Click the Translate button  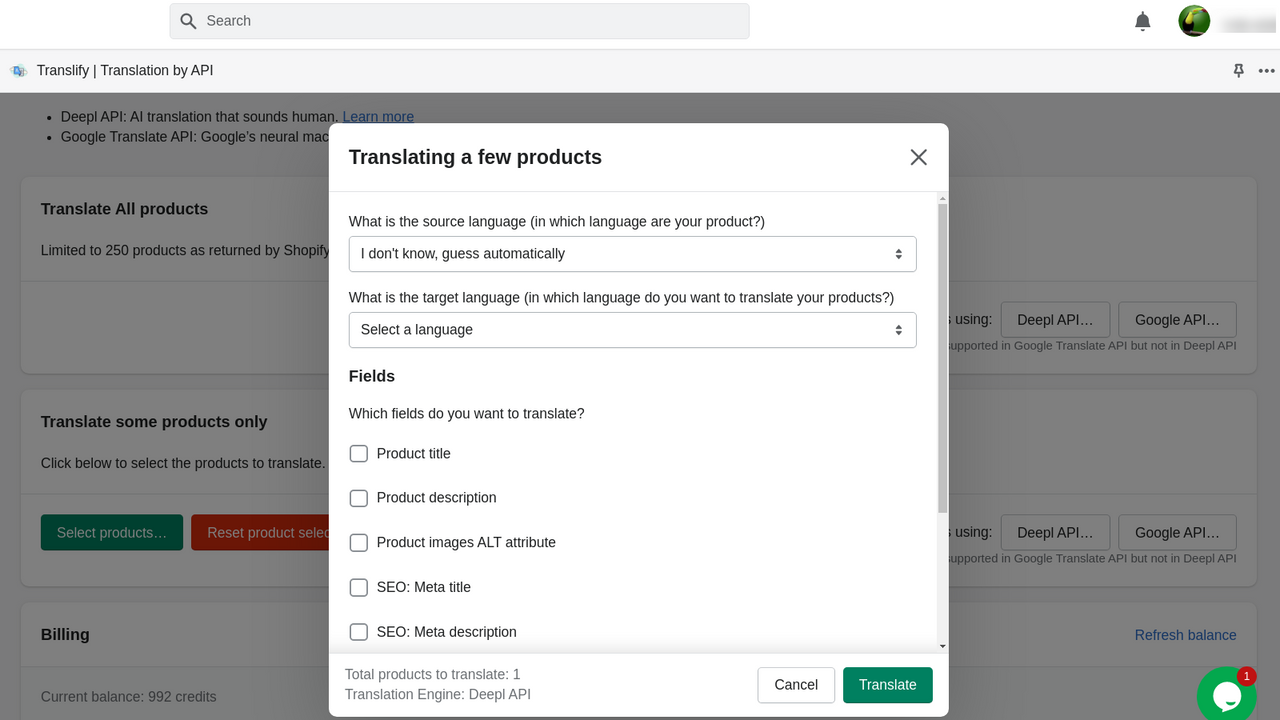pyautogui.click(x=888, y=685)
